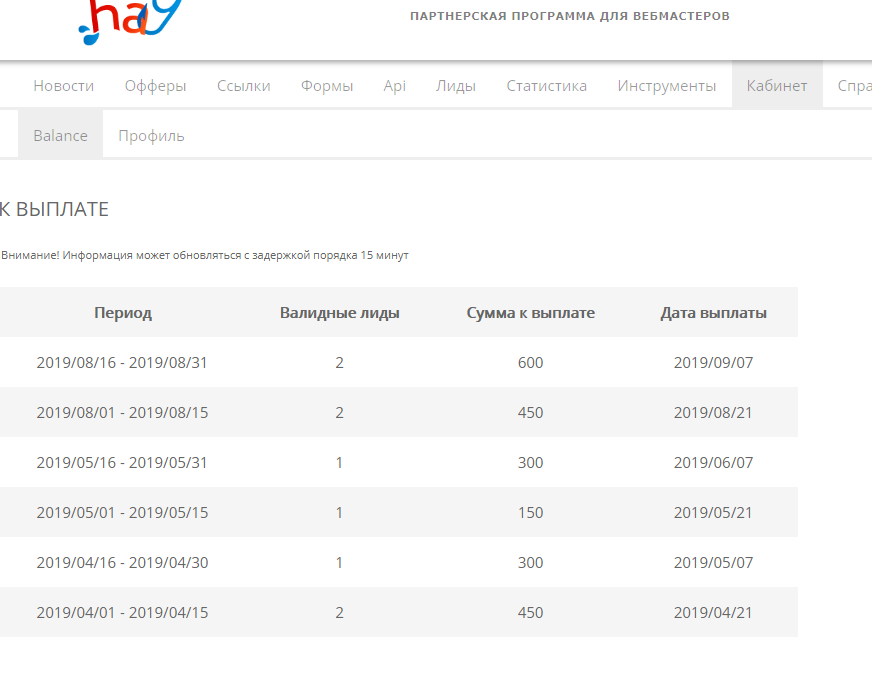Click the 2019/05/21 payout date cell
Image resolution: width=872 pixels, height=674 pixels.
(x=713, y=513)
